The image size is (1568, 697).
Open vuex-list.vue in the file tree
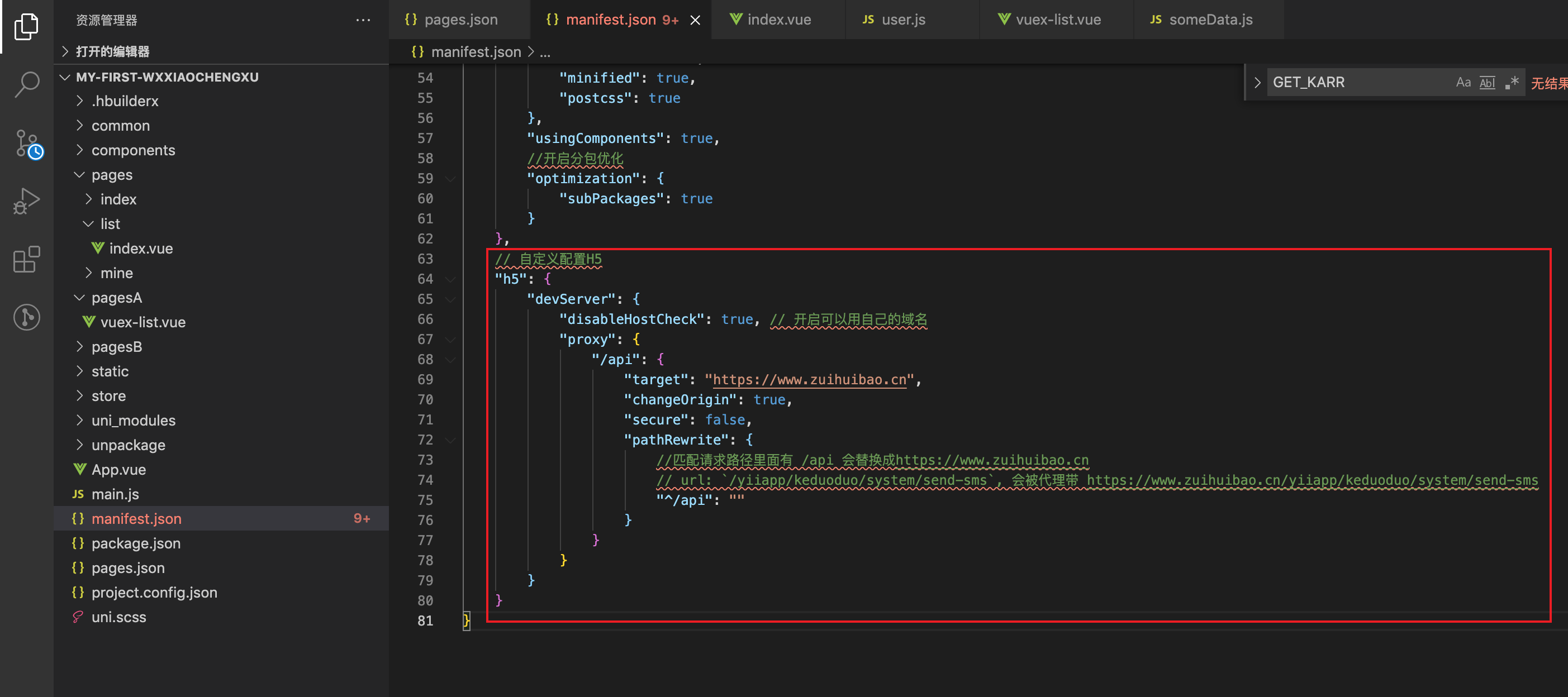221,322
